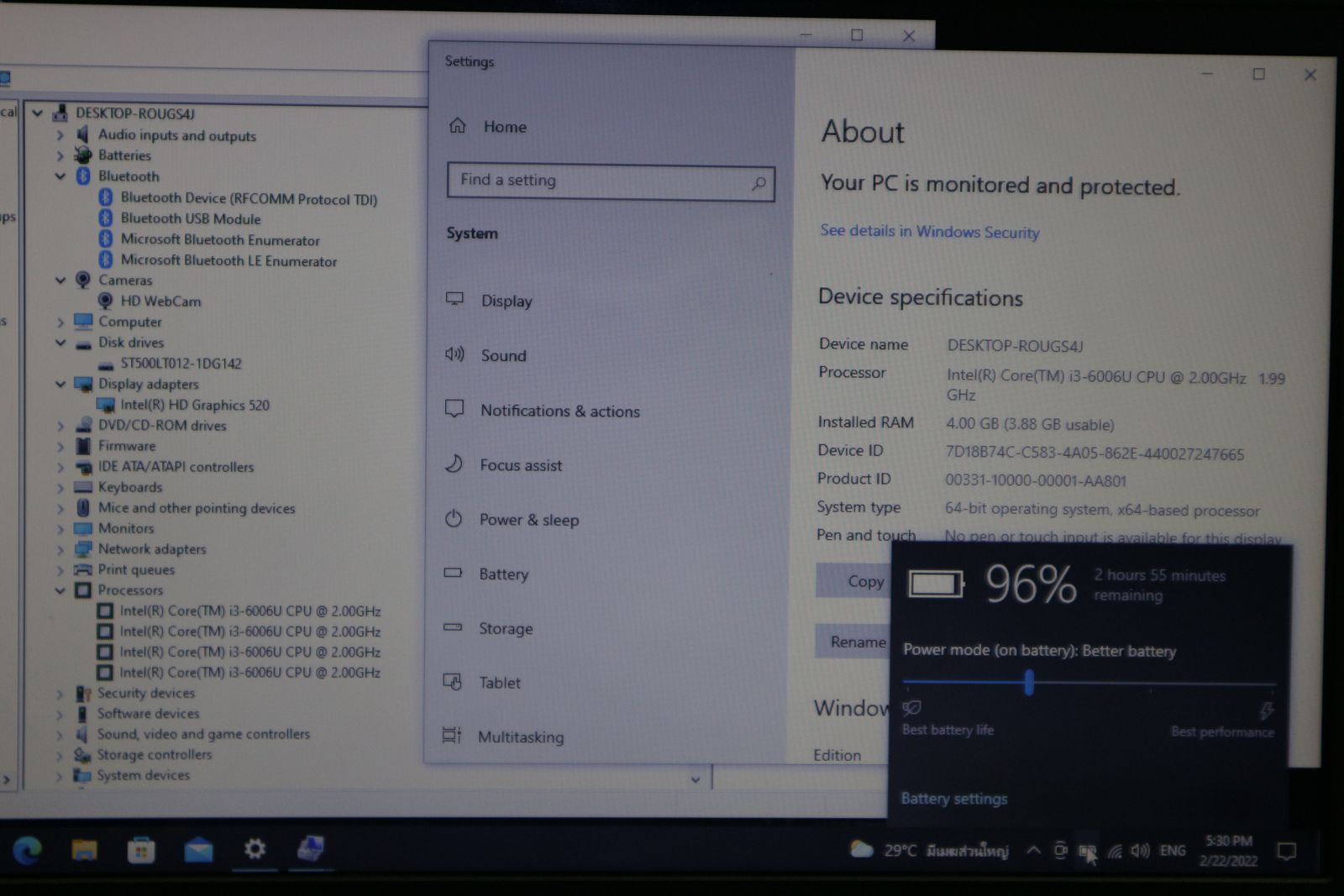
Task: Click the Device Manager vertical scrollbar down arrow
Action: tap(696, 779)
